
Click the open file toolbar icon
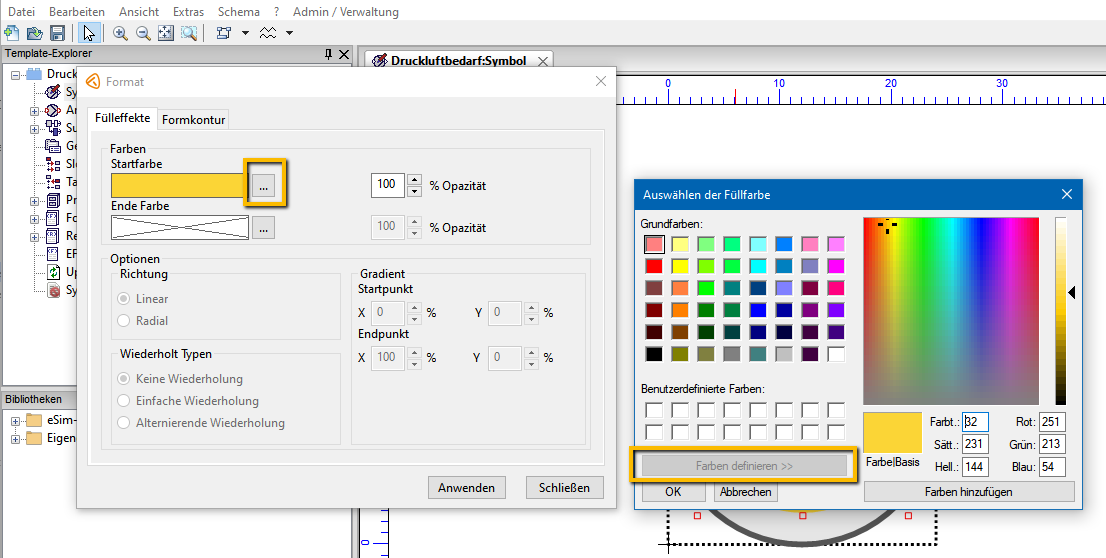(x=34, y=33)
